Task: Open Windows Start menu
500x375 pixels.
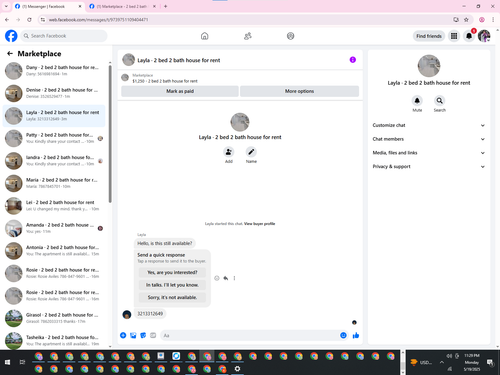Action: click(x=7, y=362)
